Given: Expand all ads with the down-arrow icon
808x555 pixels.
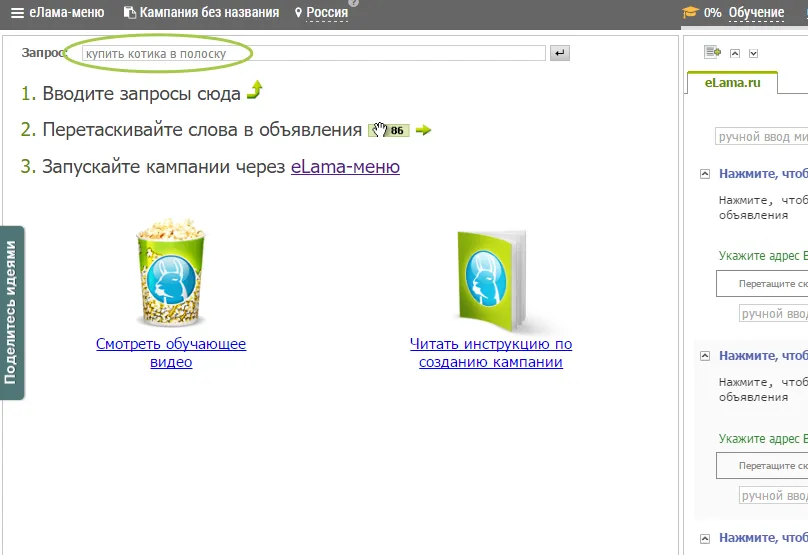Looking at the screenshot, I should point(753,54).
